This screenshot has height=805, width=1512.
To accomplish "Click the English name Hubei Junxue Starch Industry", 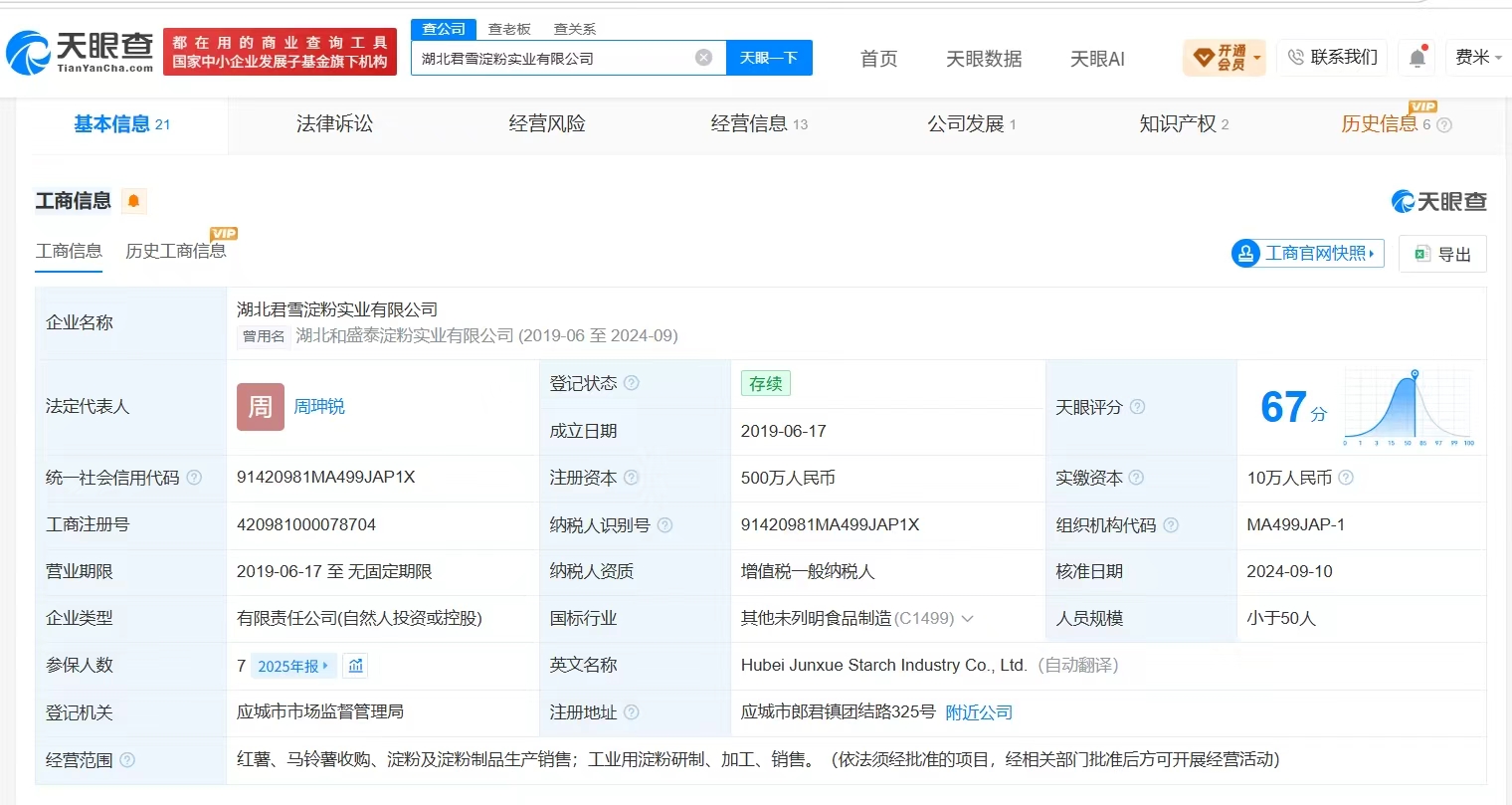I will coord(884,665).
